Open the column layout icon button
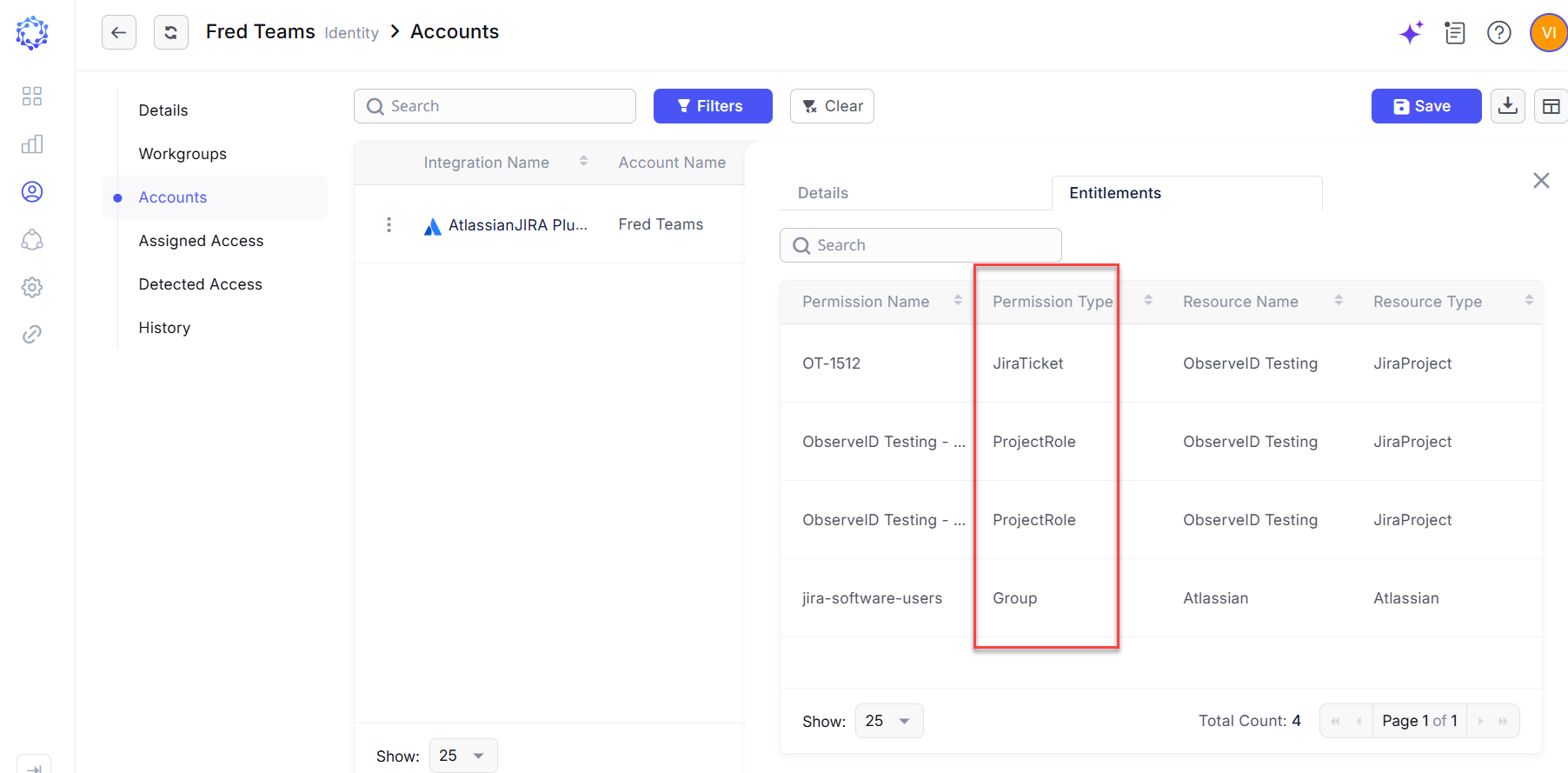The height and width of the screenshot is (773, 1568). [1551, 106]
